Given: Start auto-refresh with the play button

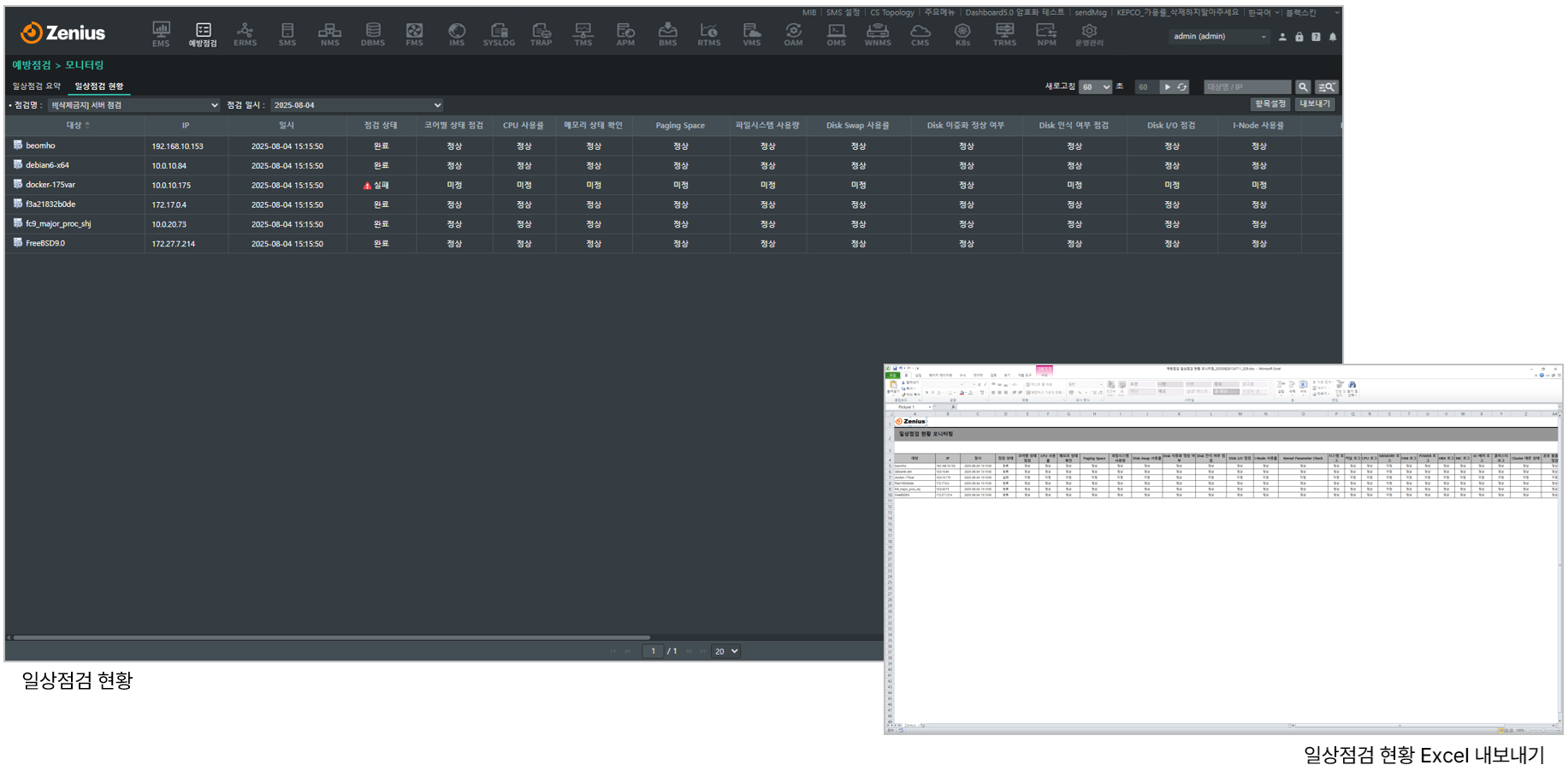Looking at the screenshot, I should pyautogui.click(x=1167, y=87).
